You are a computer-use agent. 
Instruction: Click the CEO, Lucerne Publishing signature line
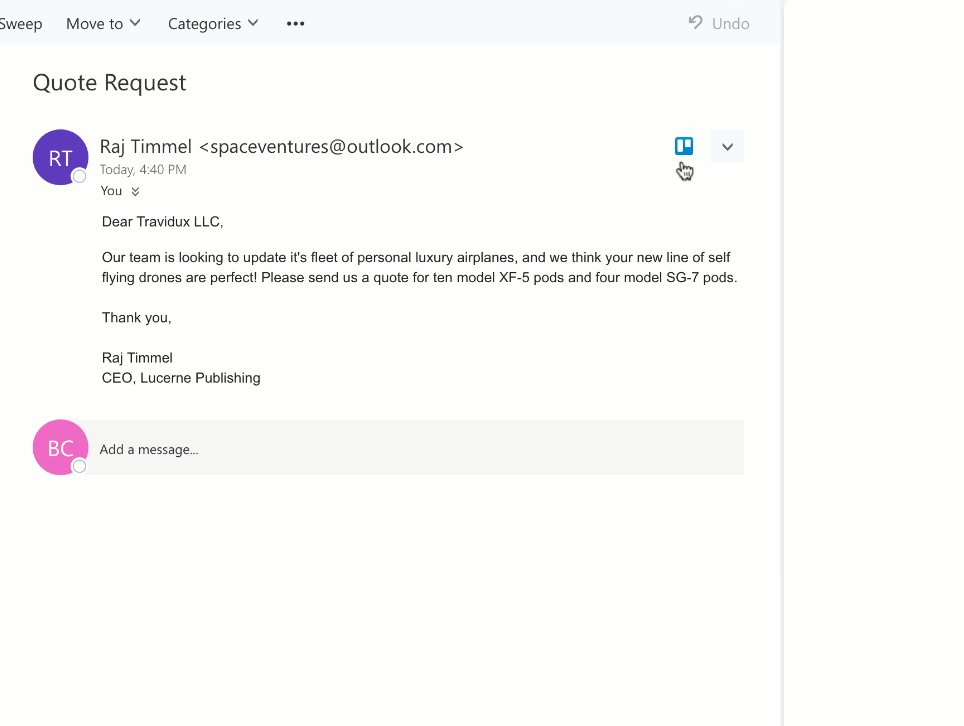[181, 378]
